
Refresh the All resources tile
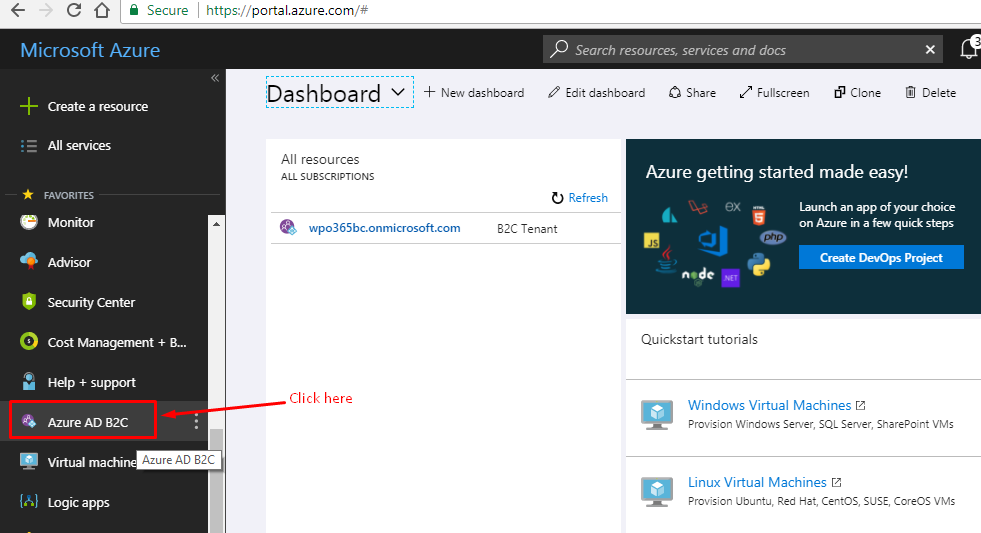(580, 198)
